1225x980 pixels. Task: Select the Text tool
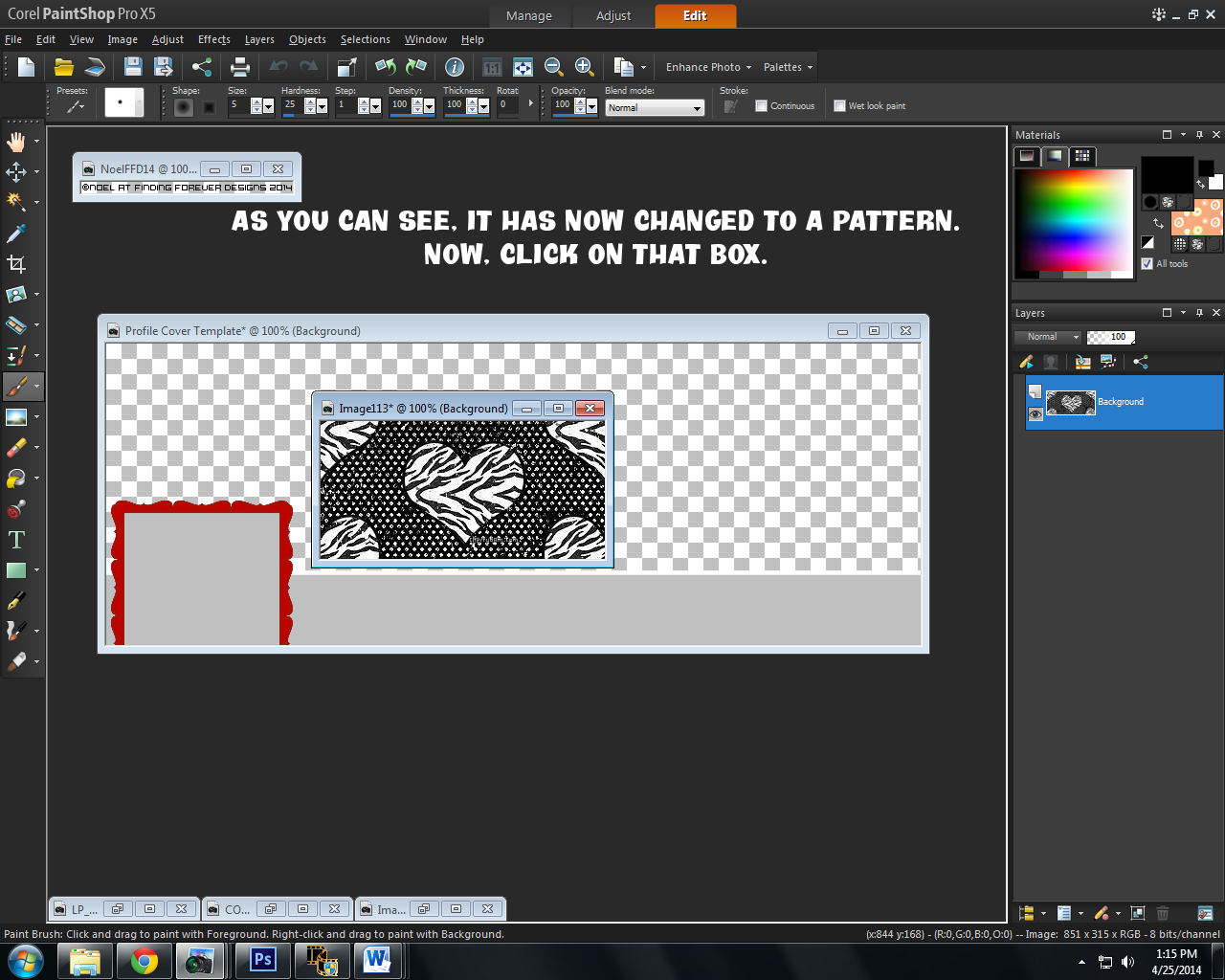point(17,539)
